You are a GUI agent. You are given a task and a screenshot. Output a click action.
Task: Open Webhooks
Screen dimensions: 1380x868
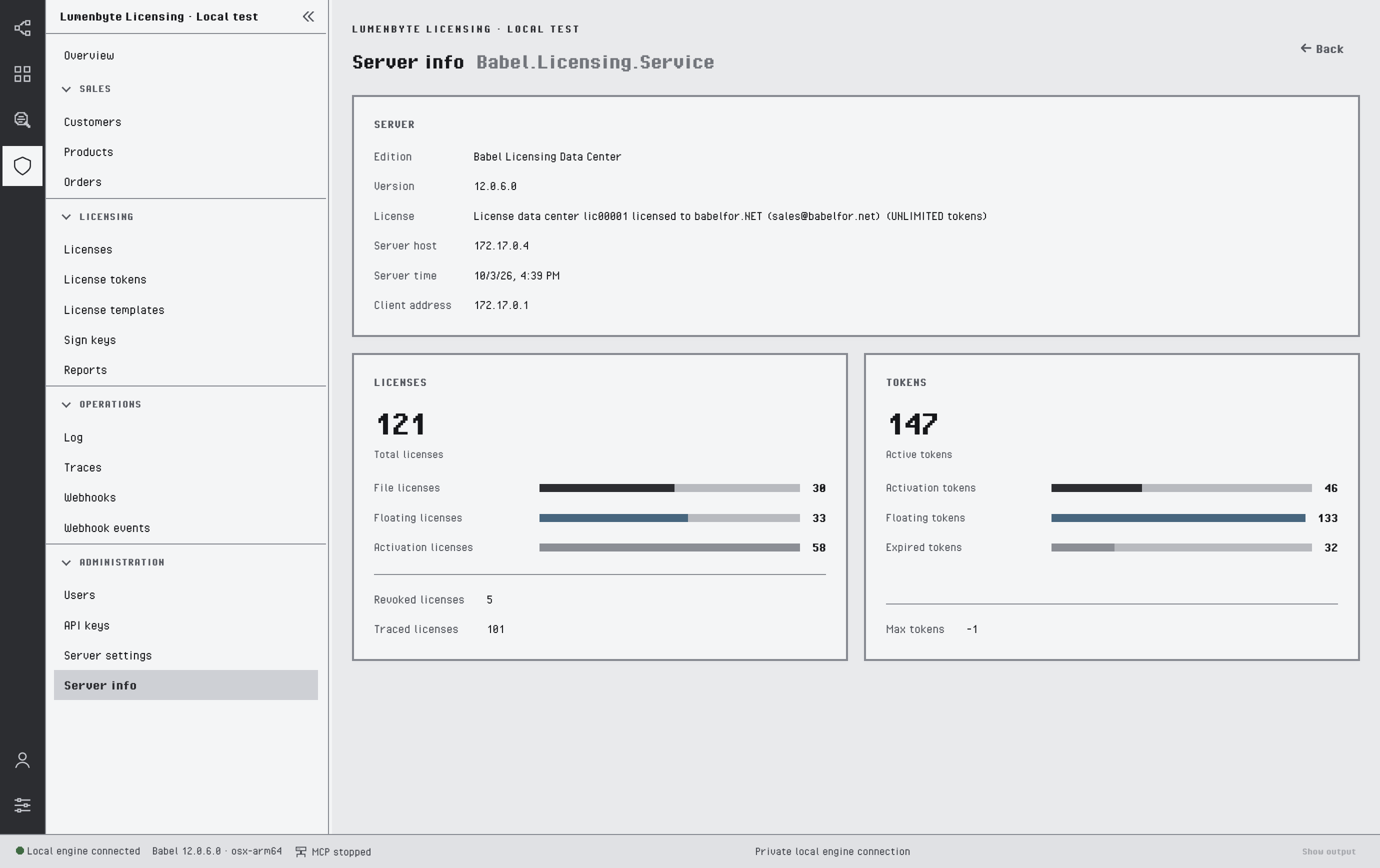coord(185,498)
